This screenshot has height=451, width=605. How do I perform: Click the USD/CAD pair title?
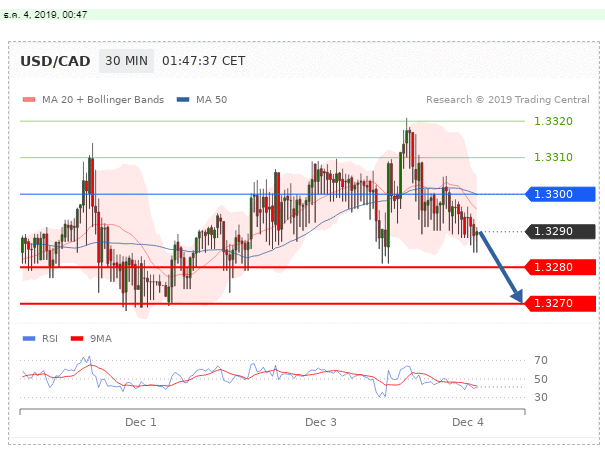point(55,61)
